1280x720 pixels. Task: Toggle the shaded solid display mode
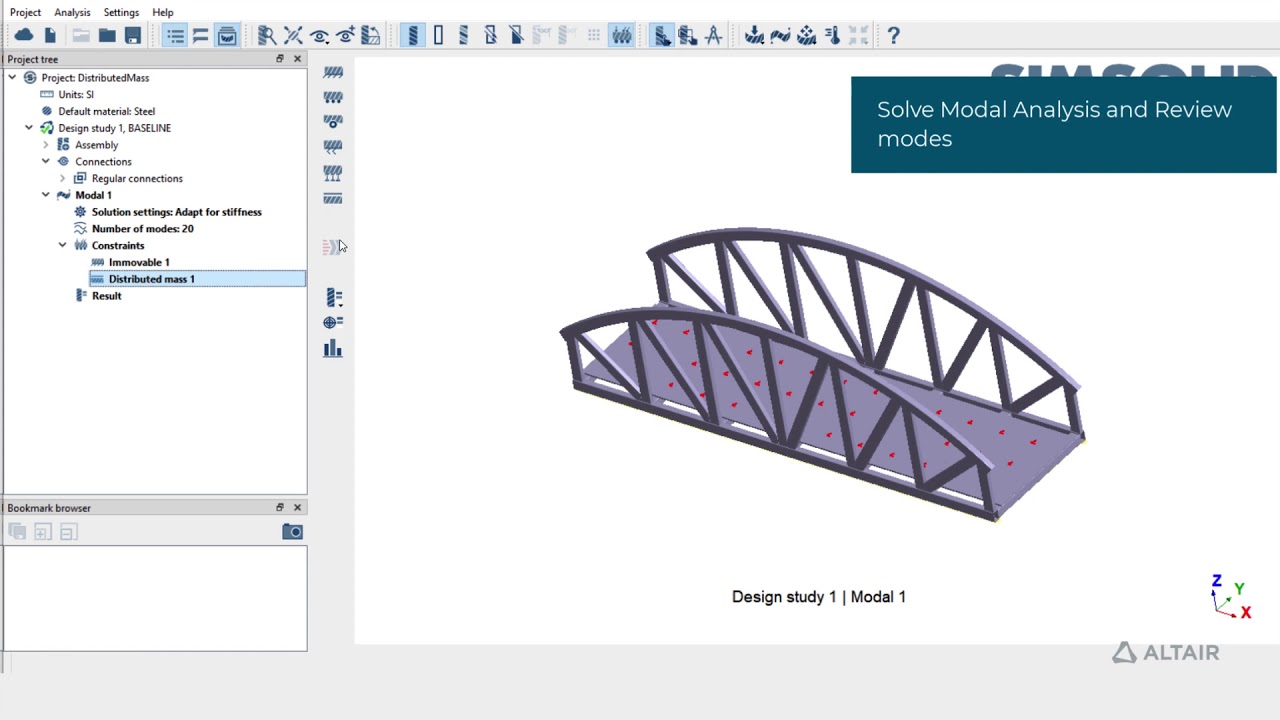pos(412,36)
